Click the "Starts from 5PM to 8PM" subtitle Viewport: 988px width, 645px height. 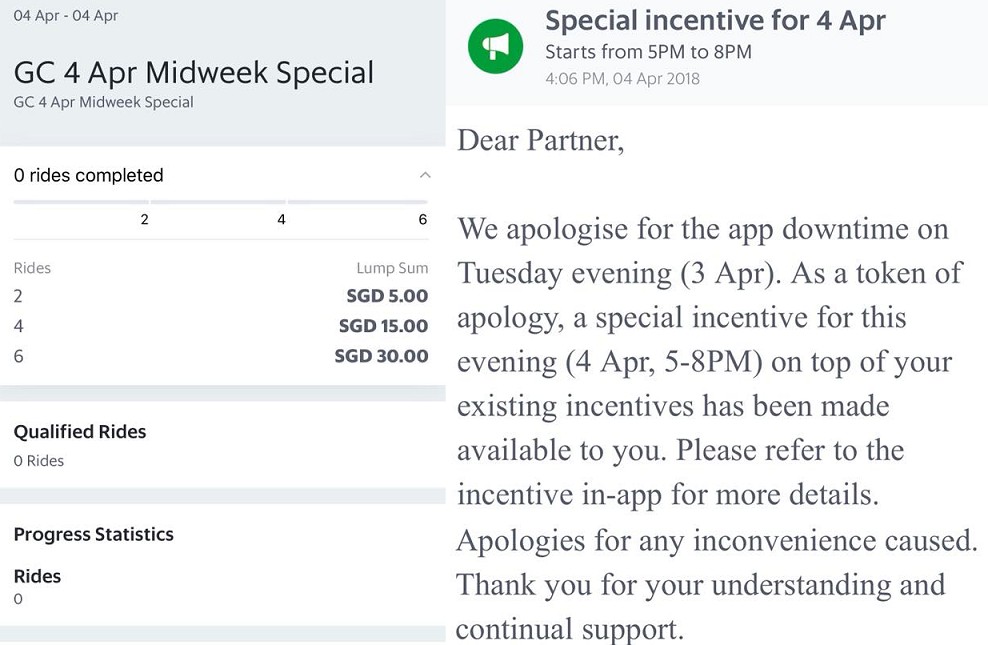coord(648,51)
